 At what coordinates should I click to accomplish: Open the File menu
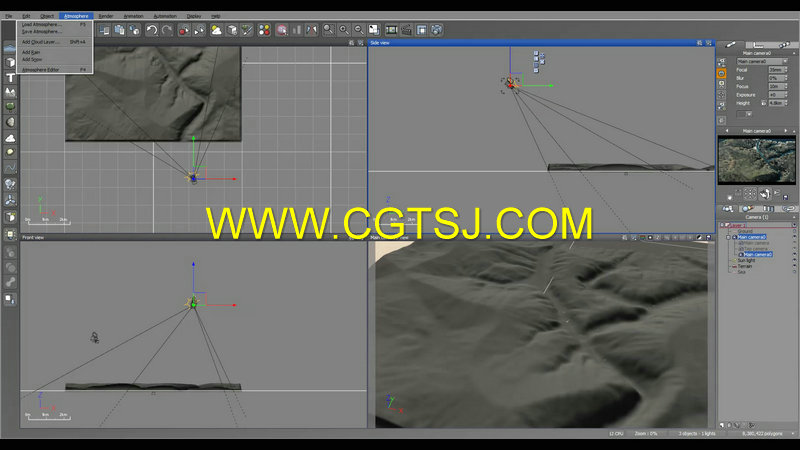[x=9, y=16]
